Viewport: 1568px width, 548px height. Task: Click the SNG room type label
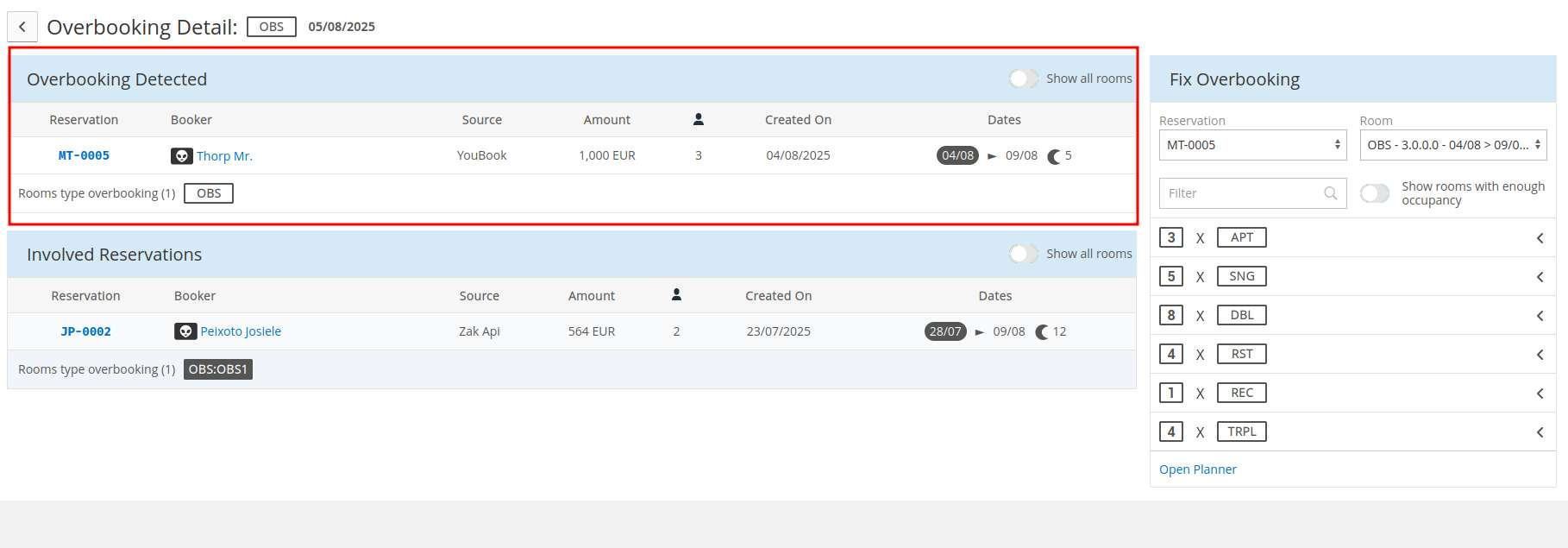(x=1242, y=276)
